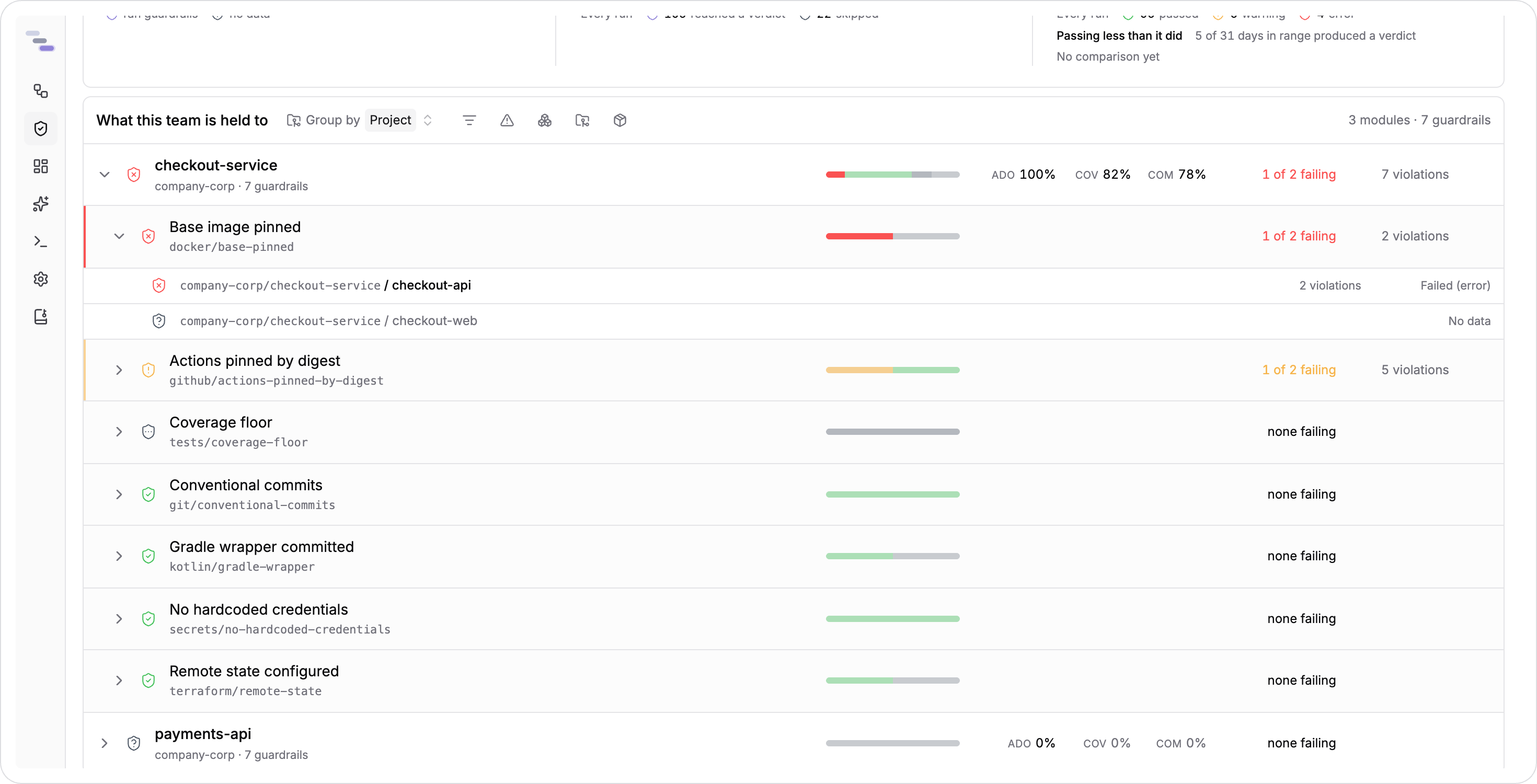
Task: Click '7 violations' on checkout-service row
Action: [x=1415, y=174]
